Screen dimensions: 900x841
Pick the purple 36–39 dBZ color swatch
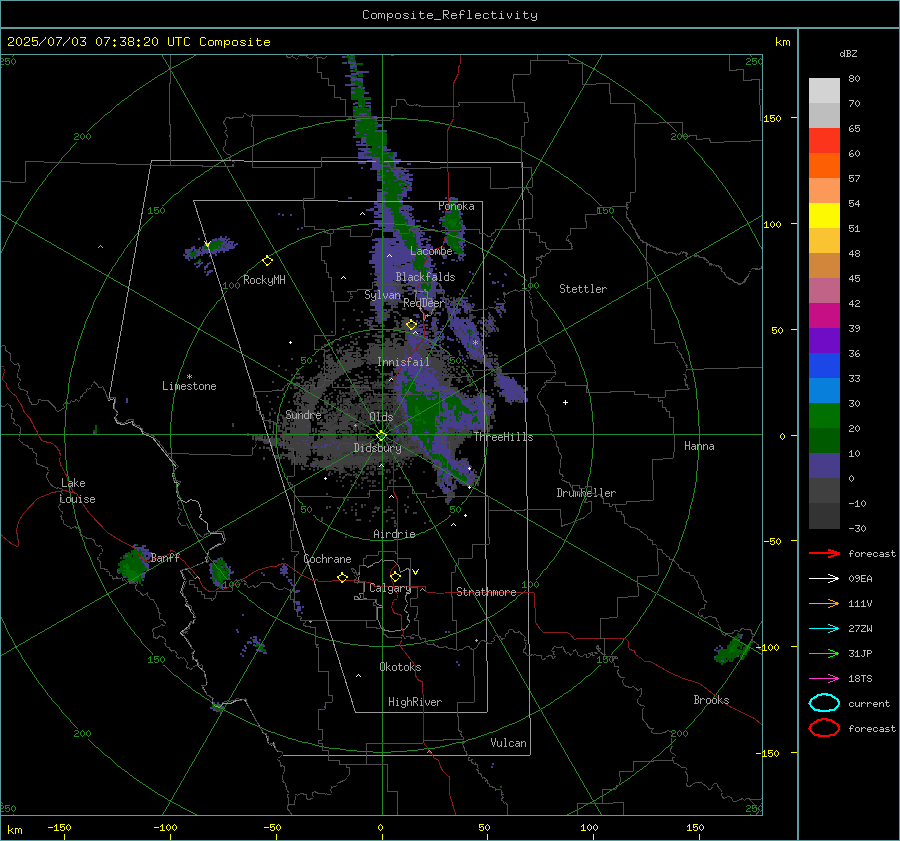click(x=824, y=340)
